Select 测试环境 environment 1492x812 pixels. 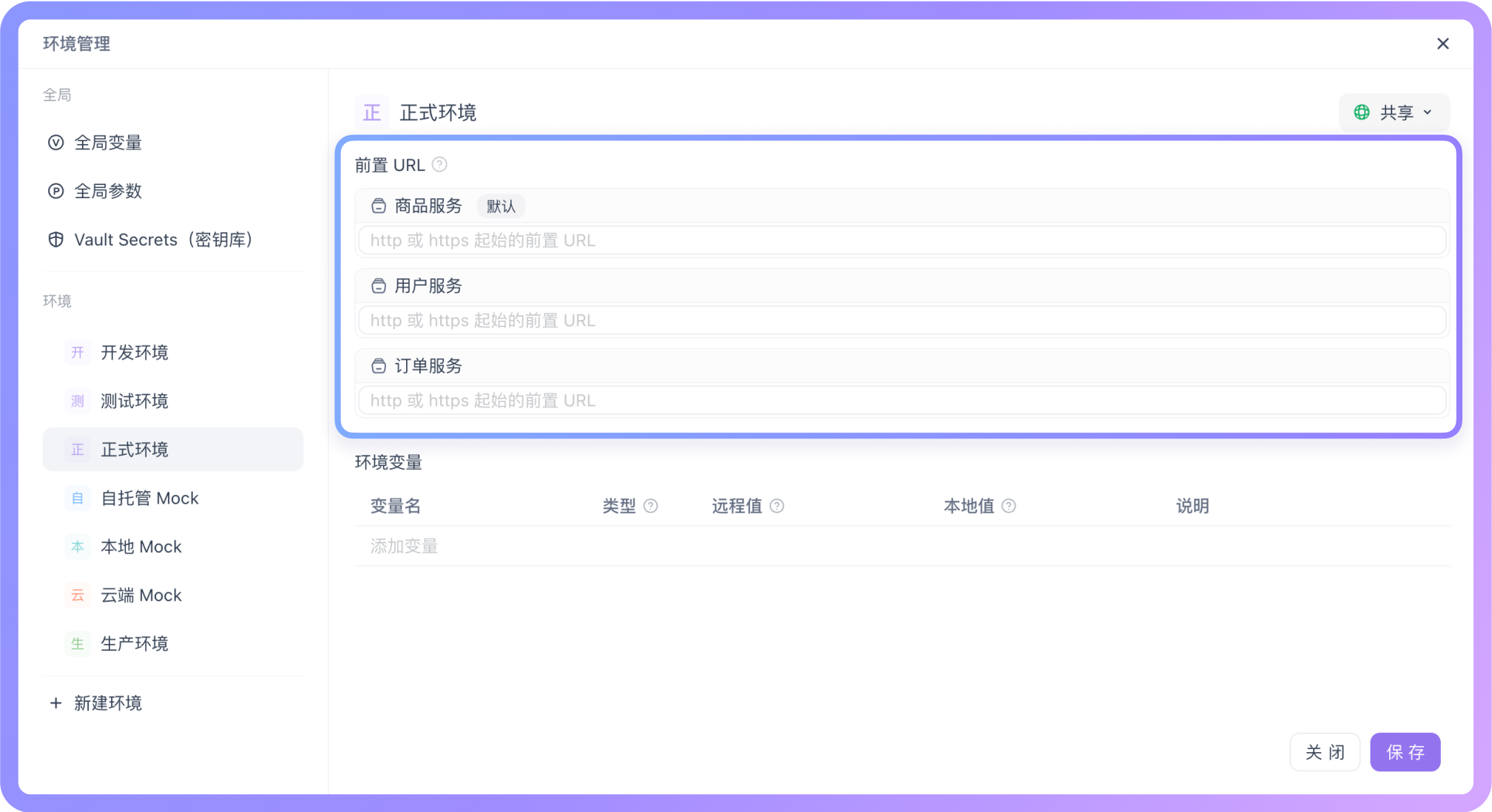(173, 401)
